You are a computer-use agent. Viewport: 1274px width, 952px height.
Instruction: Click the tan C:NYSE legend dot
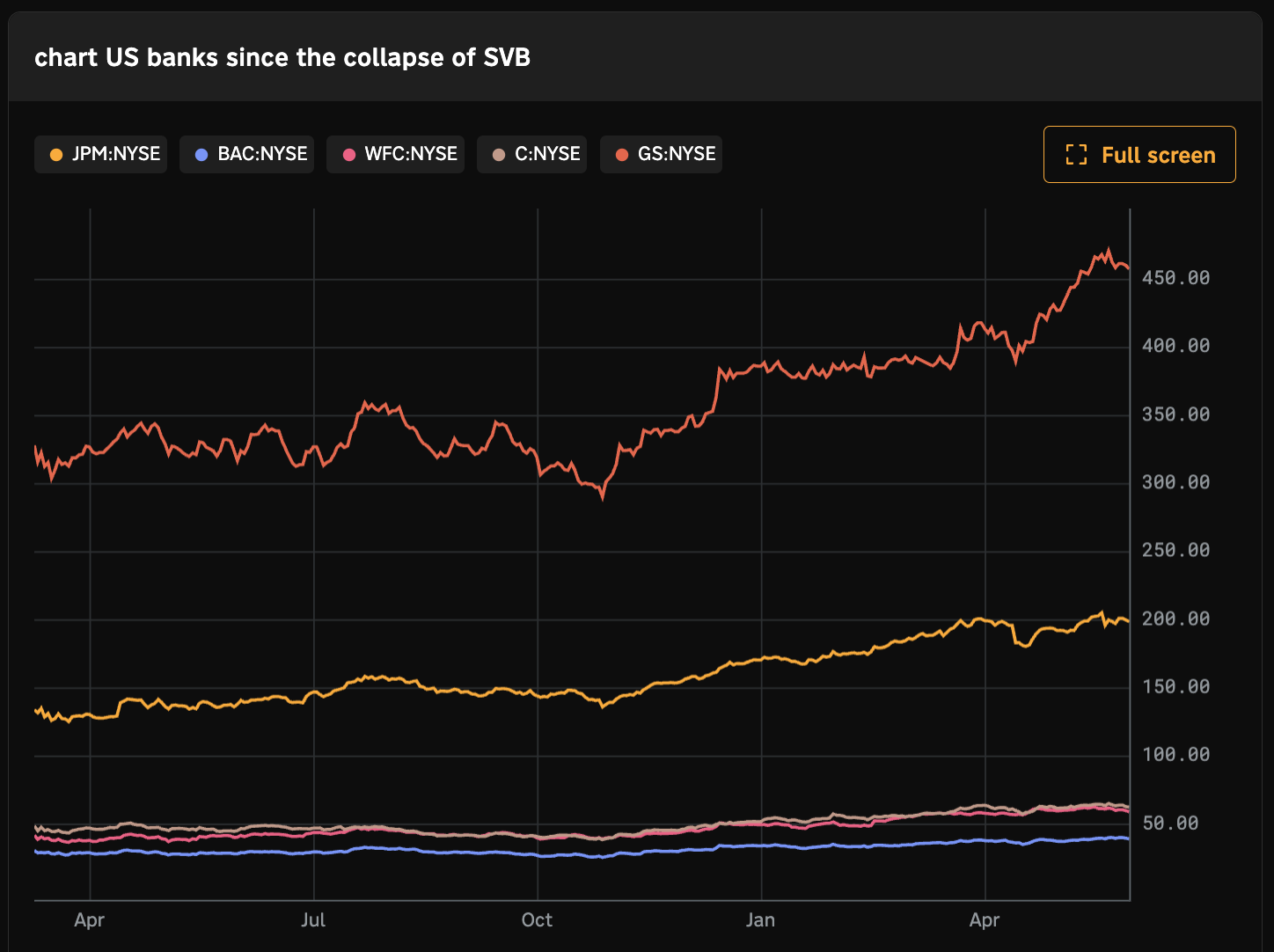pyautogui.click(x=499, y=155)
